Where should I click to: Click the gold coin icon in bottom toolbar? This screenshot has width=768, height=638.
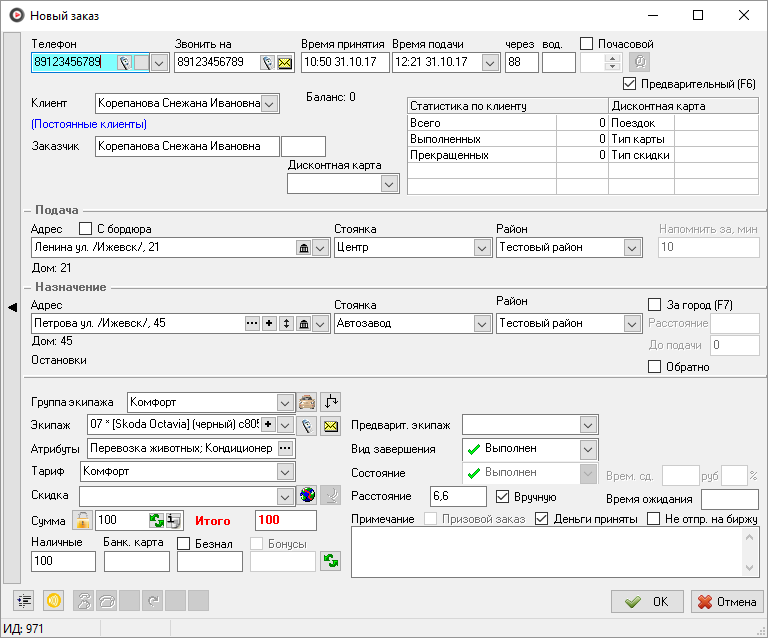[54, 601]
